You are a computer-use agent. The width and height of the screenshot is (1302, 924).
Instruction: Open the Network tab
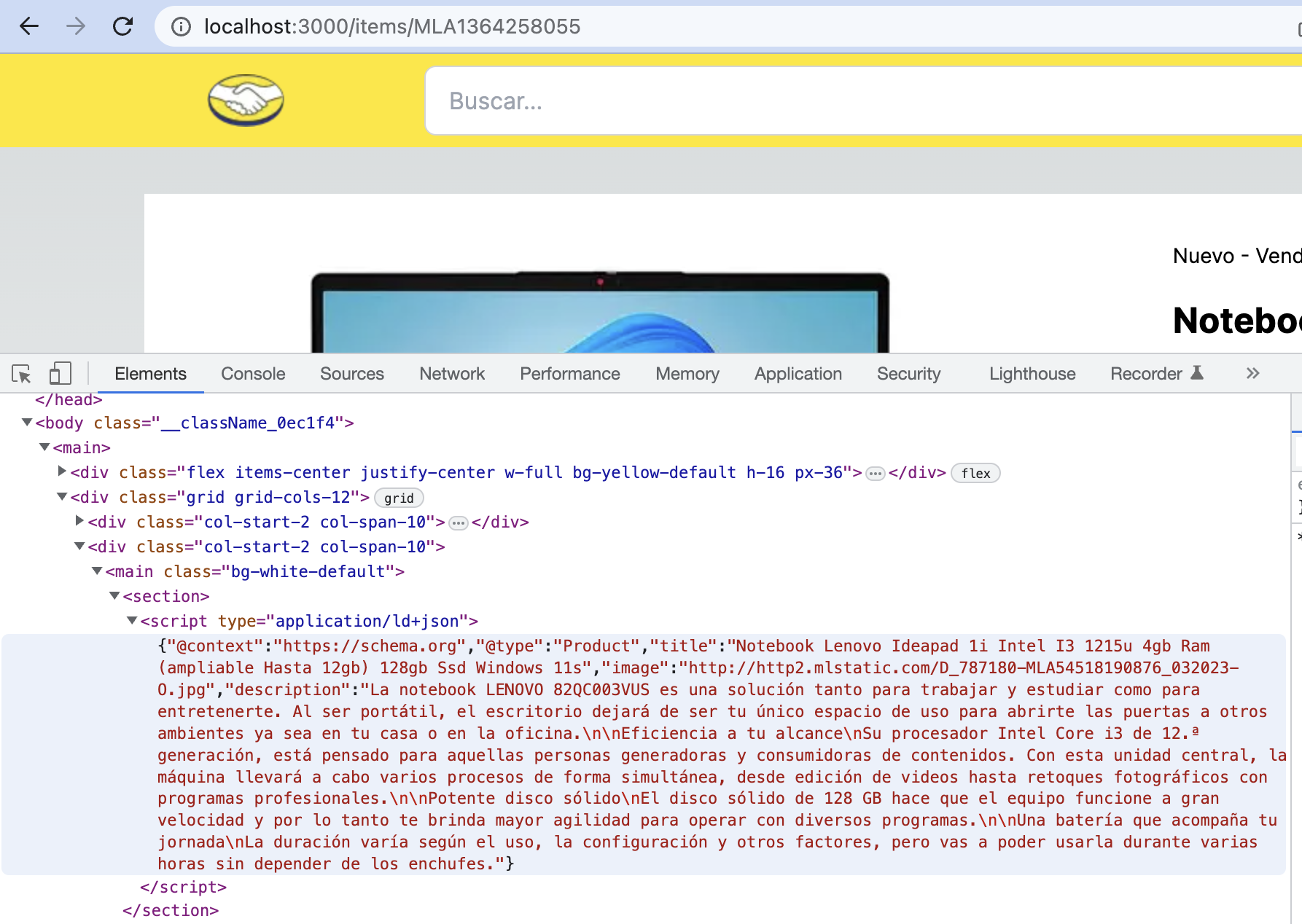[452, 374]
